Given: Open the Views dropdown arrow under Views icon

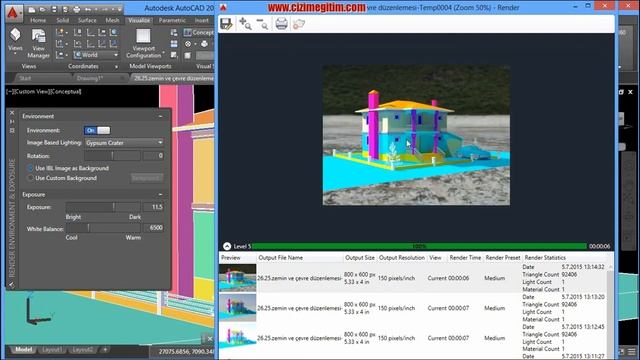Looking at the screenshot, I should (x=15, y=54).
